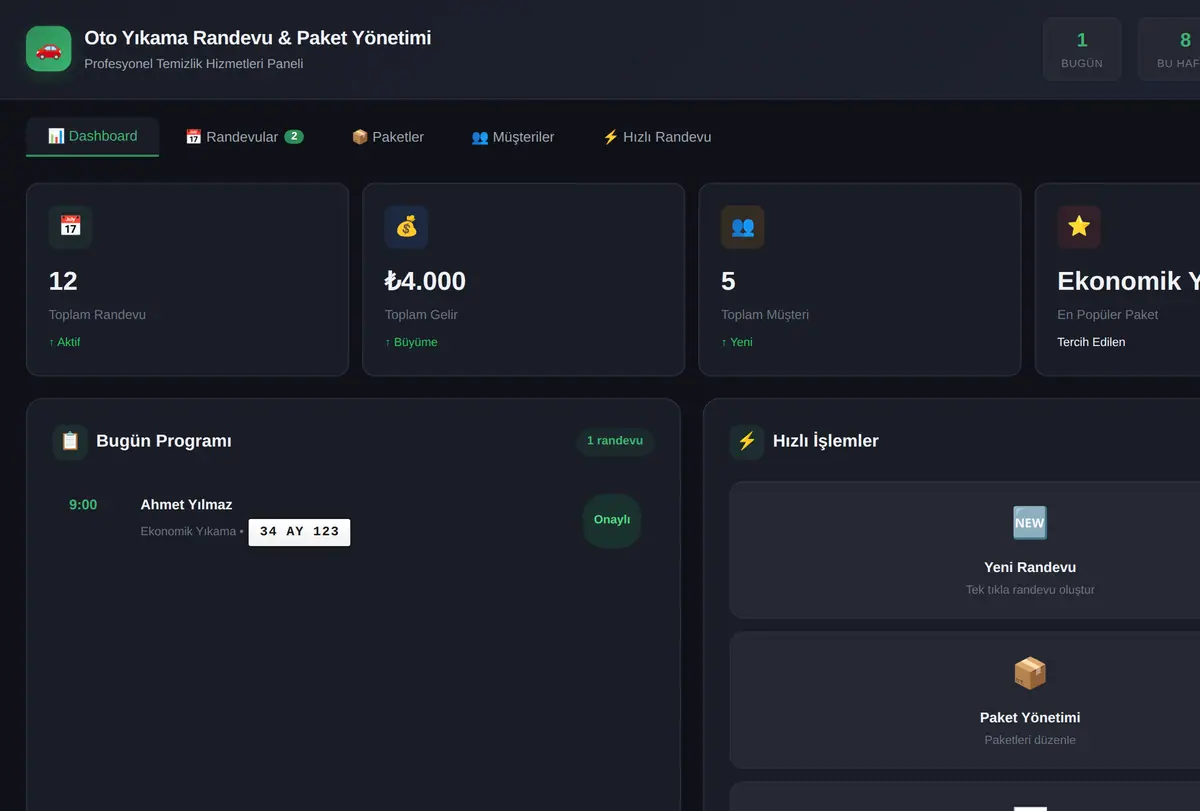Click the Oto Yıkama Randevu & Paket Yönetimi title
The width and height of the screenshot is (1200, 811).
pyautogui.click(x=258, y=38)
